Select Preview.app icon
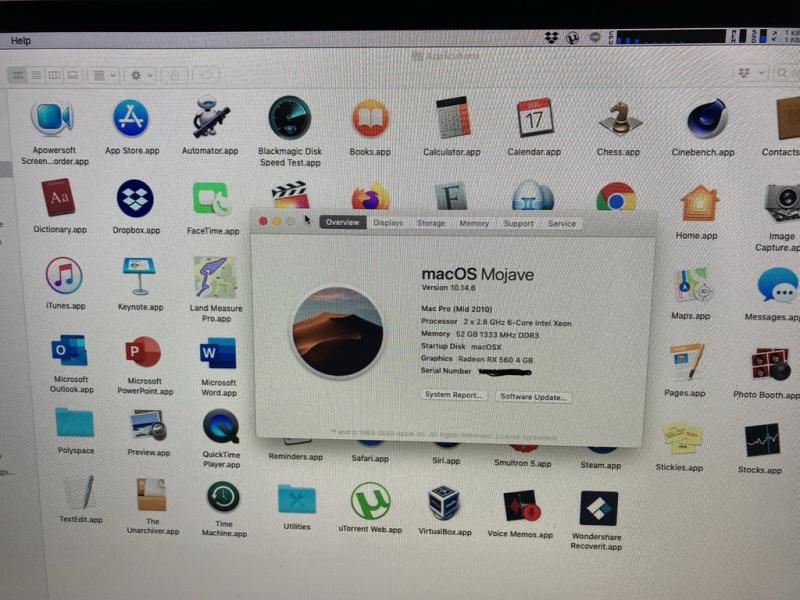 148,424
